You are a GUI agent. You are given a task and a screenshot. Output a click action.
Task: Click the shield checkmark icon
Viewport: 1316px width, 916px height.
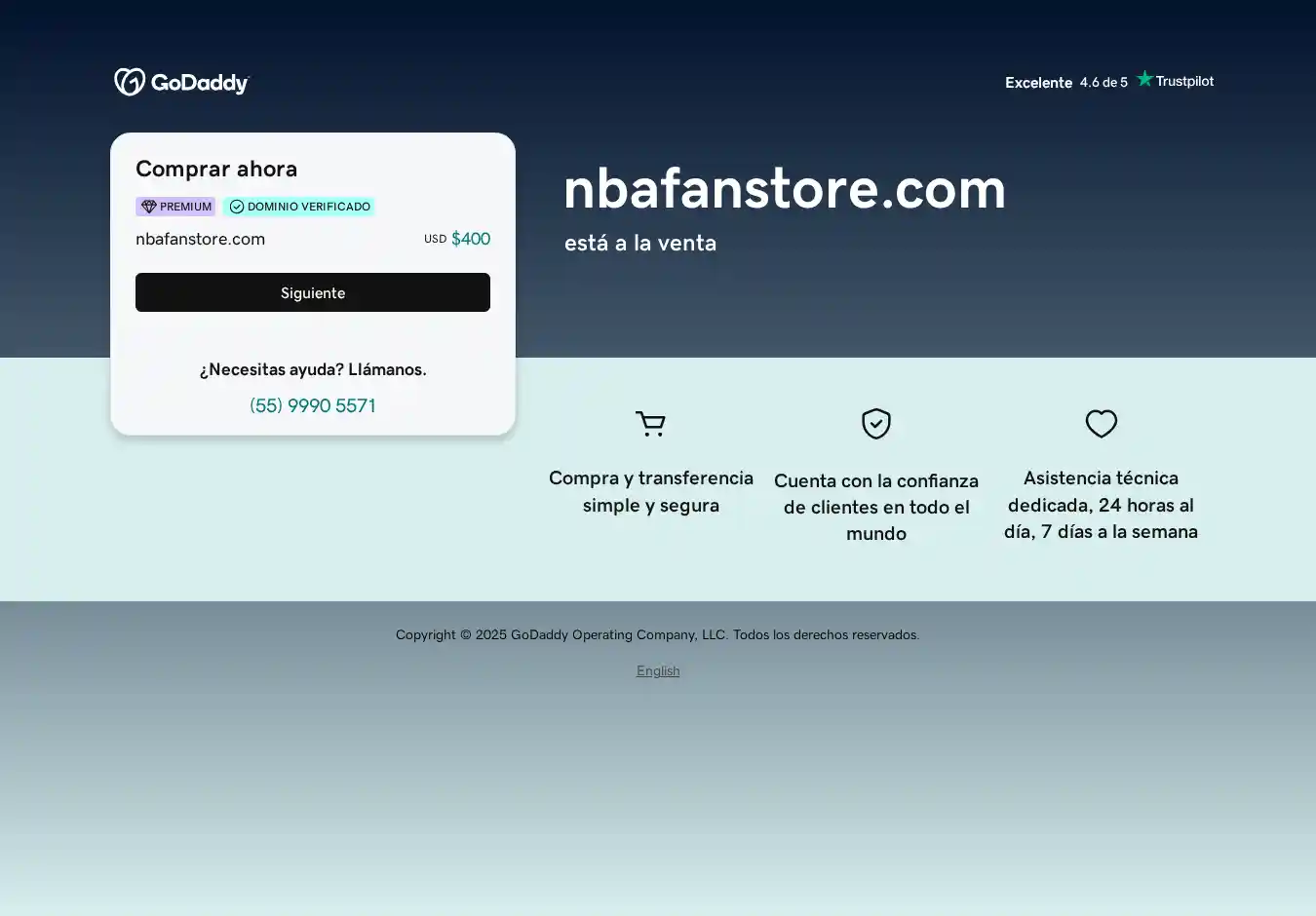tap(875, 424)
